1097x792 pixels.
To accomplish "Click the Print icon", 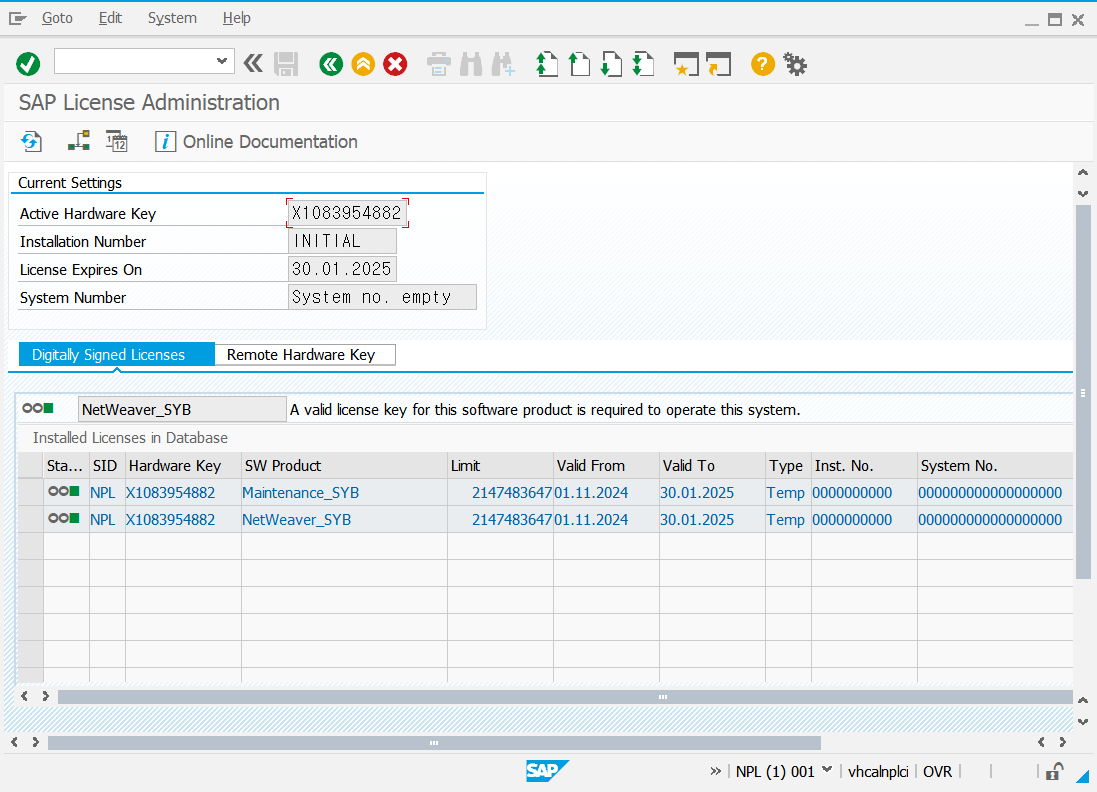I will [x=439, y=64].
